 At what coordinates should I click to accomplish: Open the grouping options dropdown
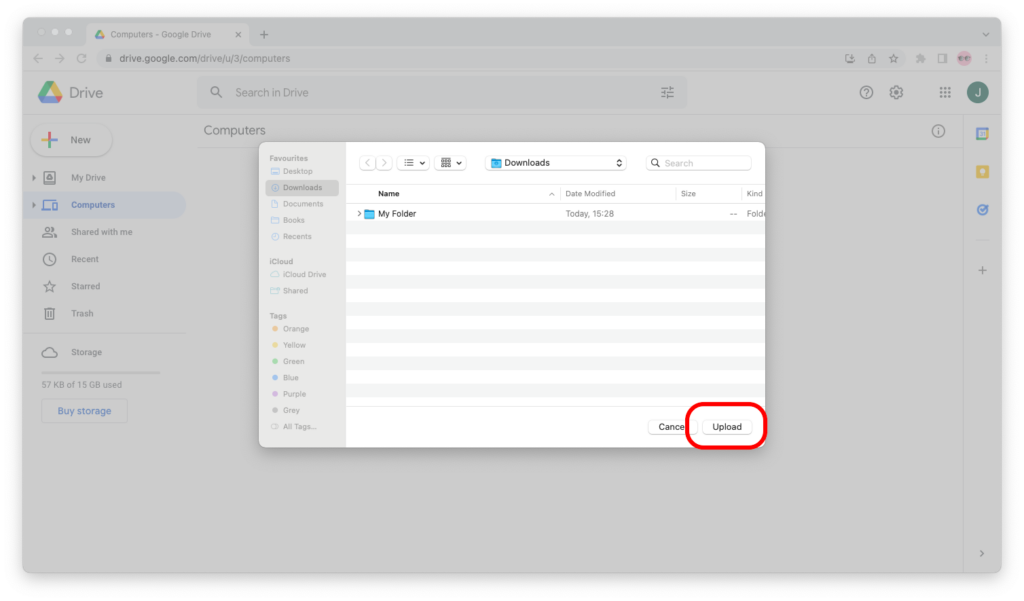[x=451, y=163]
